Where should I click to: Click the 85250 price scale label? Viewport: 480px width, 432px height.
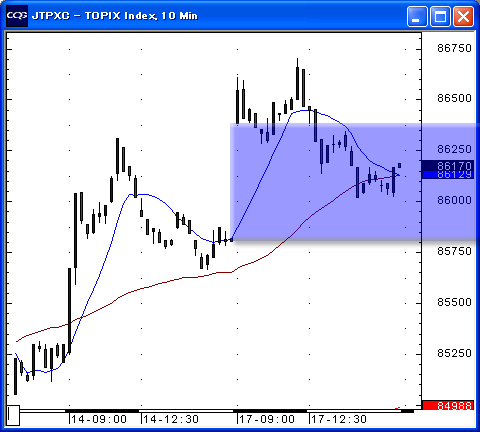(454, 353)
